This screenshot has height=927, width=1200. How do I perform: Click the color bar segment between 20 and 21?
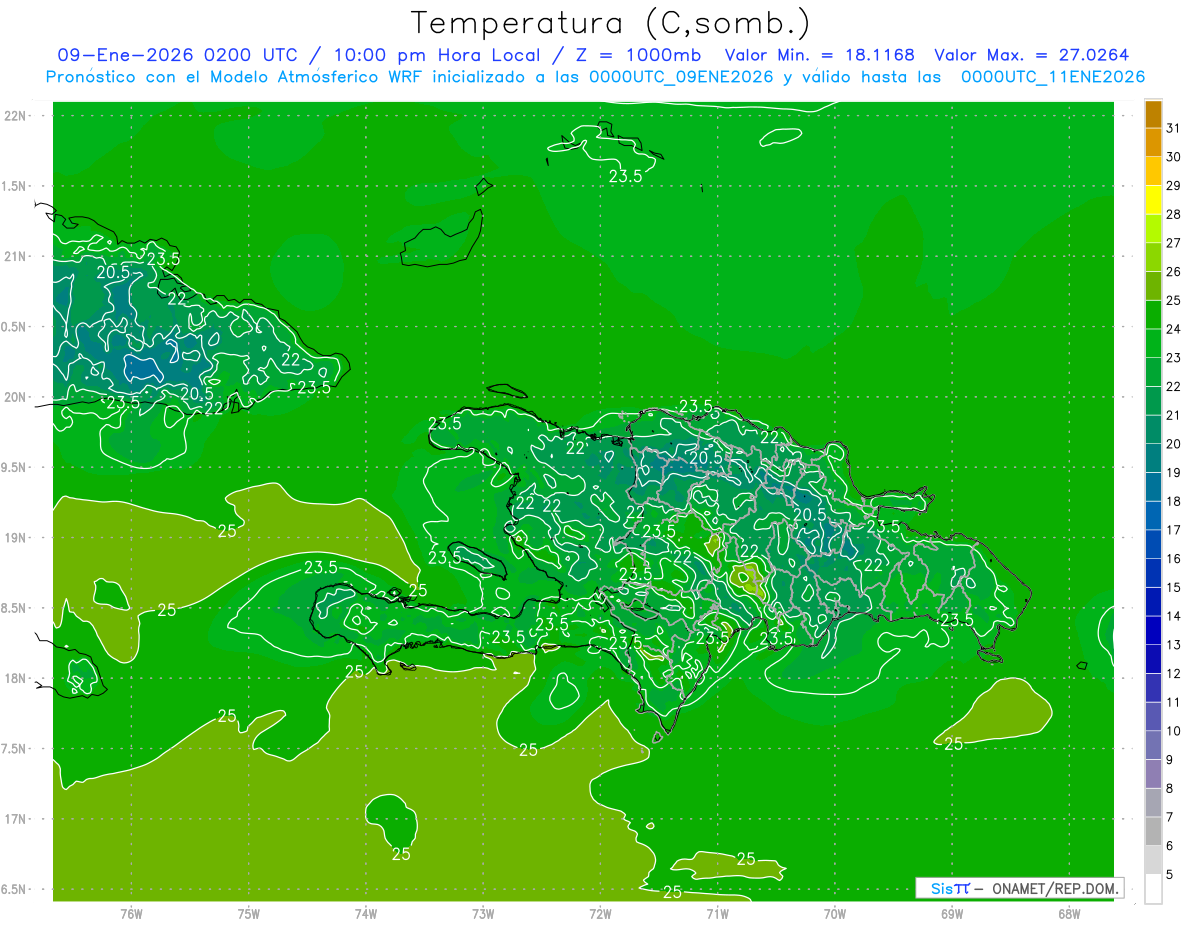coord(1153,430)
